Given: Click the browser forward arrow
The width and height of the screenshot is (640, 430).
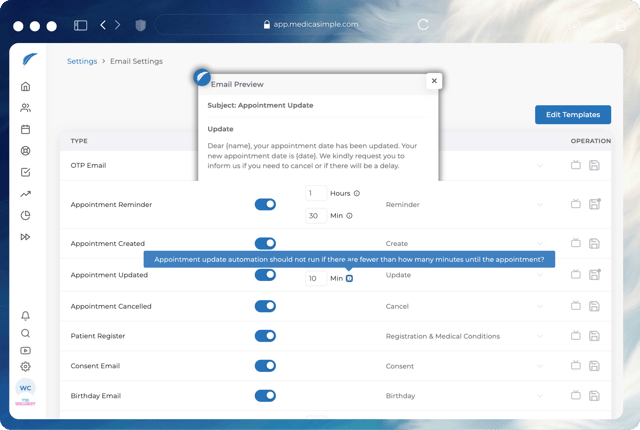Looking at the screenshot, I should [x=118, y=25].
